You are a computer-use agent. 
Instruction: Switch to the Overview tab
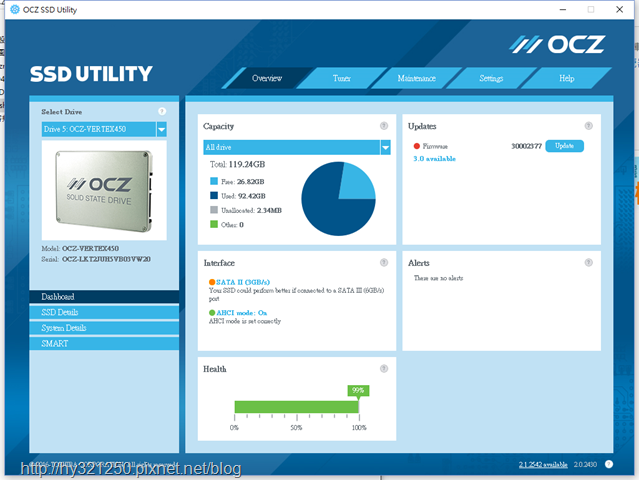[x=267, y=78]
